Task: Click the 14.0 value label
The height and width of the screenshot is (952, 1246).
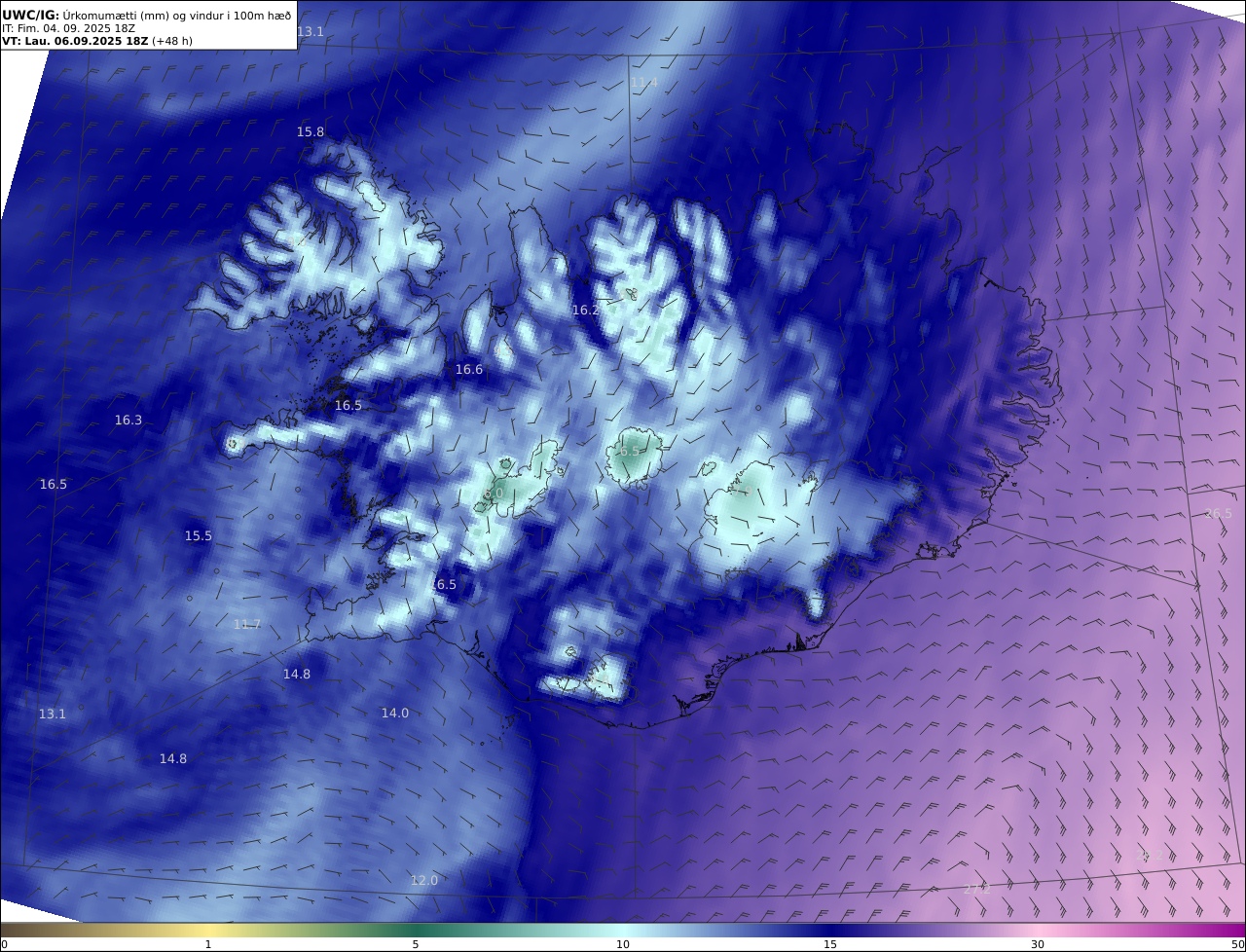Action: (395, 713)
